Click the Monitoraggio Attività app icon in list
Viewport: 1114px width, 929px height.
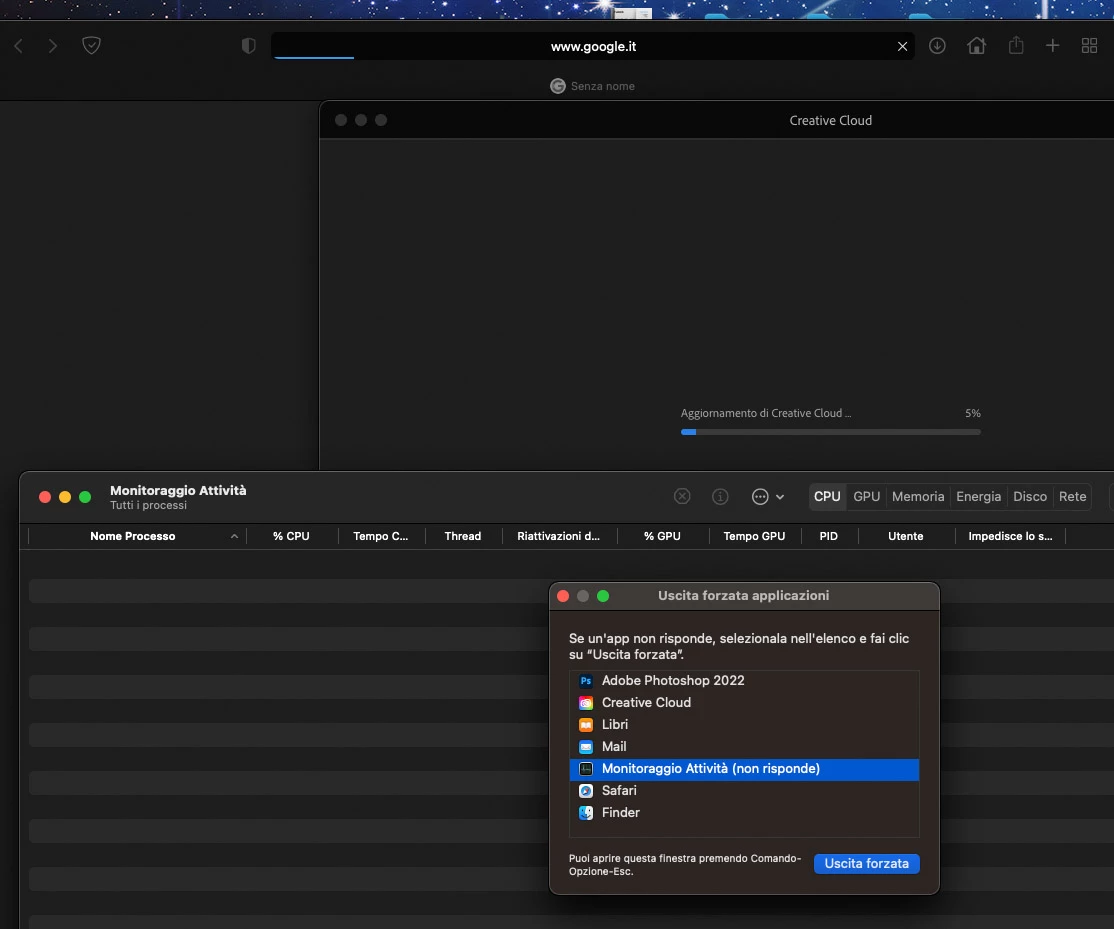[585, 769]
